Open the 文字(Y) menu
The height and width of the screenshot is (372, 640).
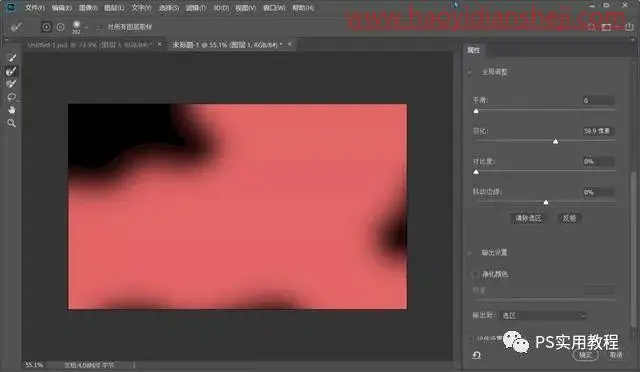[x=141, y=7]
